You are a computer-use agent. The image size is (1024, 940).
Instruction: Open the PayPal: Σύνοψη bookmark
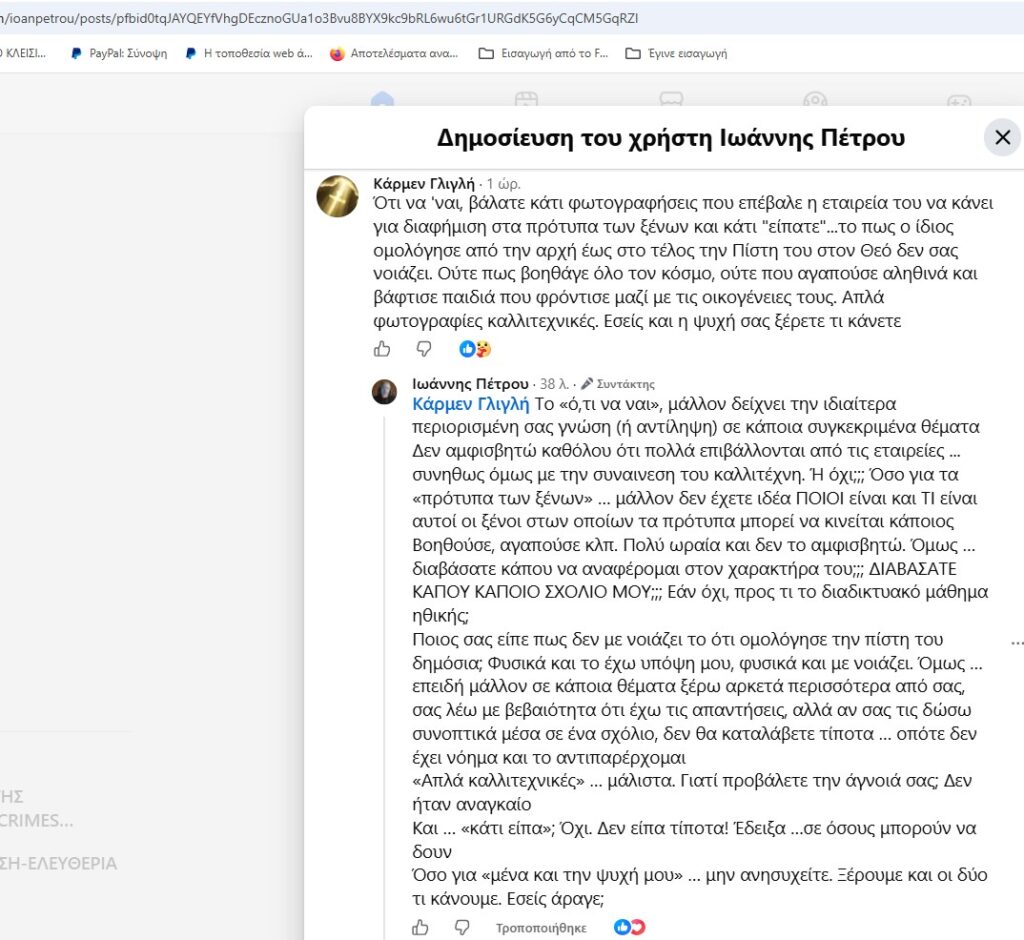coord(119,54)
